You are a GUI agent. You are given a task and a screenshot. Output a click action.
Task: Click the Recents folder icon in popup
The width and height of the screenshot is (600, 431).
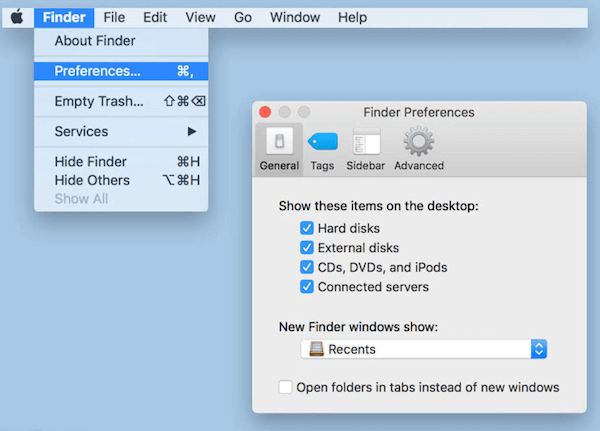point(316,349)
